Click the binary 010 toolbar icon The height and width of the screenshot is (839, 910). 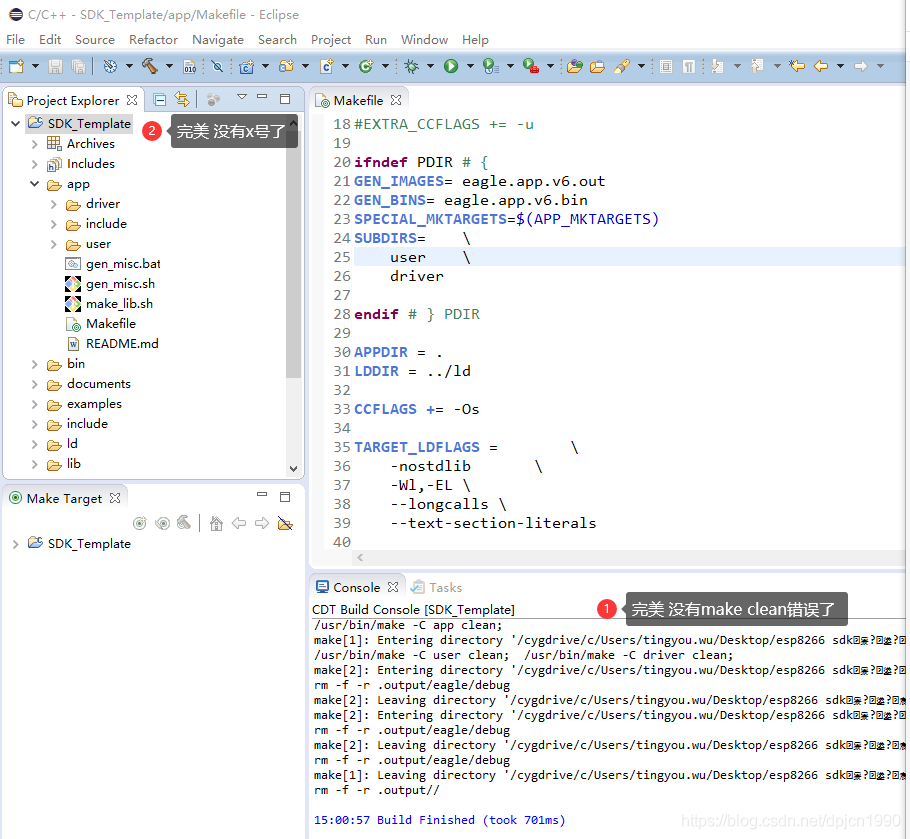189,66
